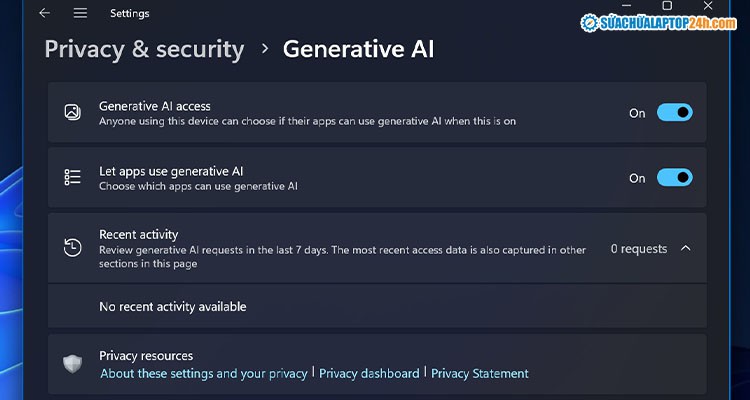Select the Generative AI breadcrumb title
Screen dimensions: 750x400
pyautogui.click(x=358, y=49)
